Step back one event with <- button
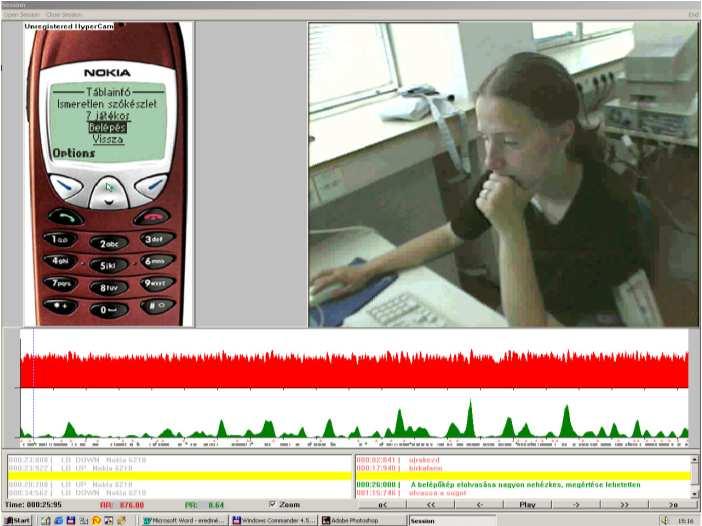 [479, 505]
